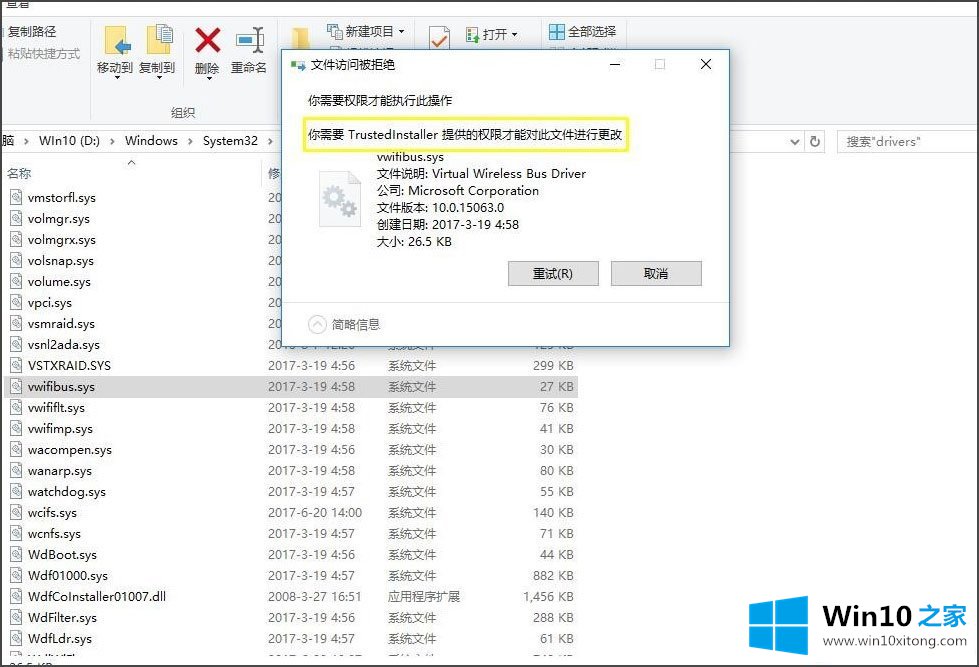This screenshot has height=667, width=979.
Task: Click the 2008-3-27 16:51 date cell
Action: [315, 596]
